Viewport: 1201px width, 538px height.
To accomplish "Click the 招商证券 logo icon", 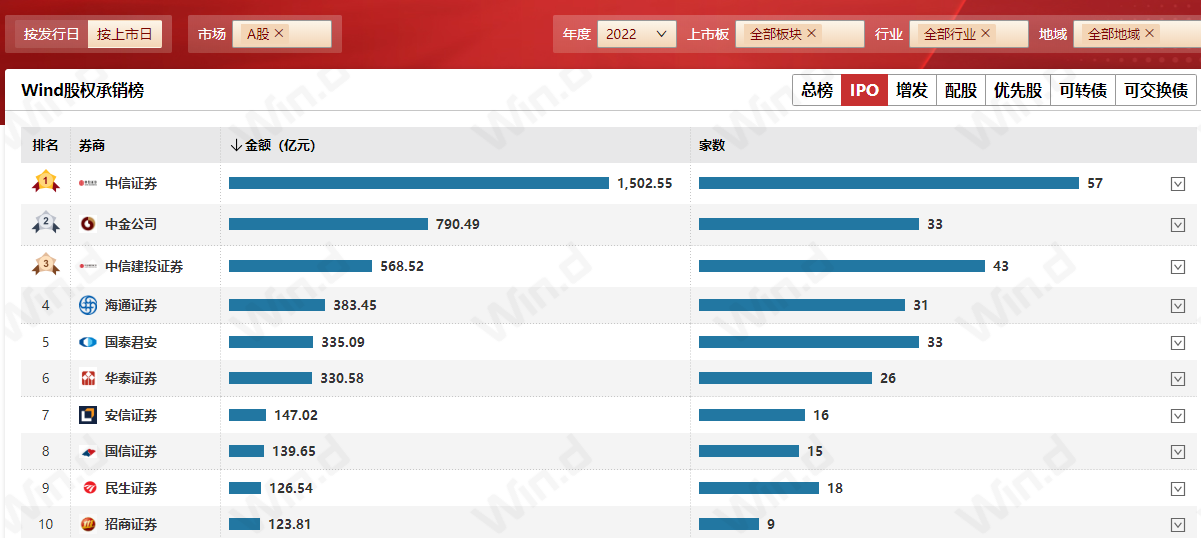I will pos(88,524).
